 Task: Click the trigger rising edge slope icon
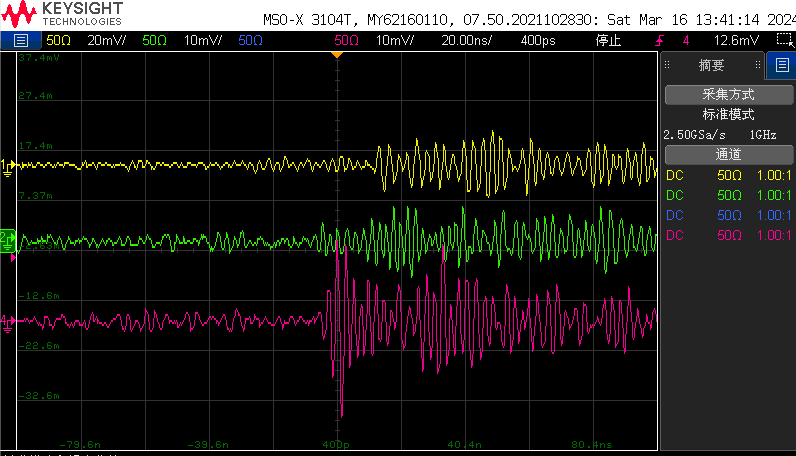[659, 41]
